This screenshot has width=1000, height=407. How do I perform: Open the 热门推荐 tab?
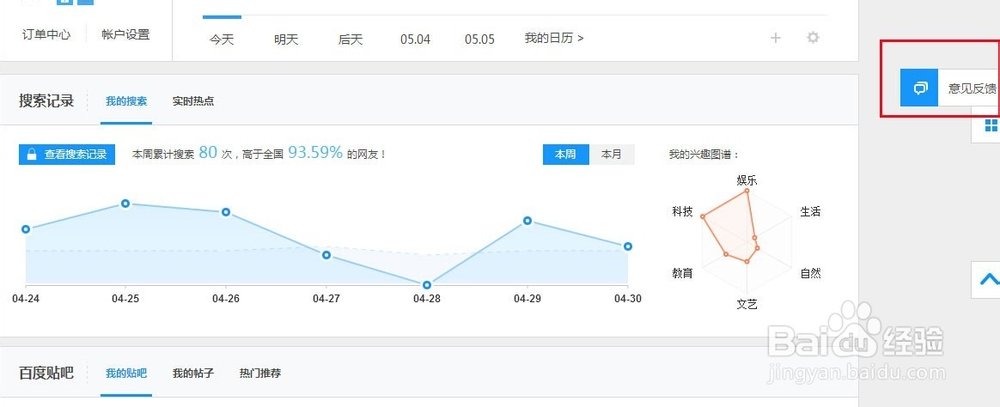tap(260, 373)
